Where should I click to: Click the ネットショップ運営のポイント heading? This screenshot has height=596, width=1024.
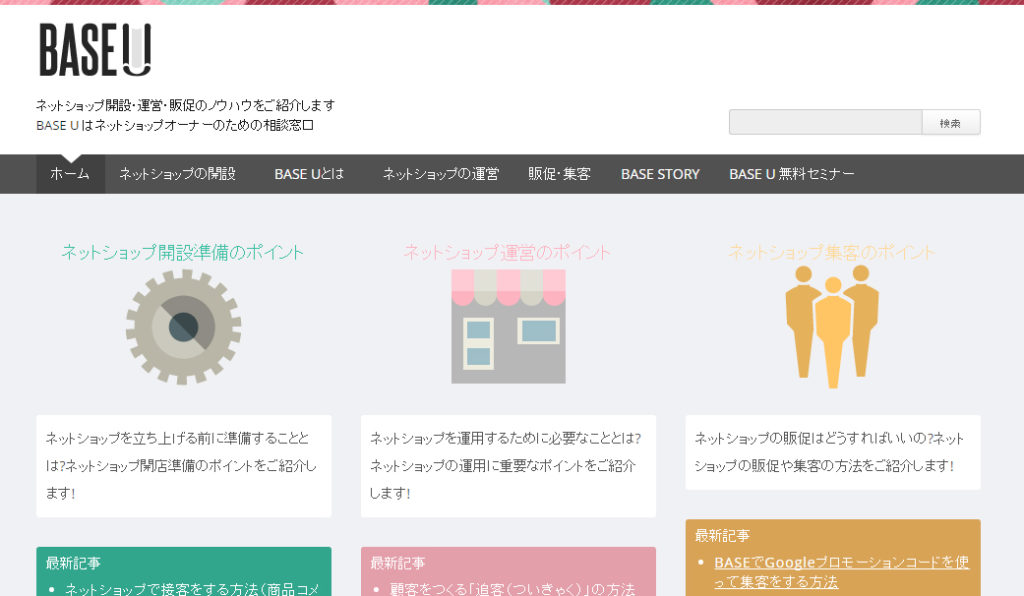click(x=507, y=252)
